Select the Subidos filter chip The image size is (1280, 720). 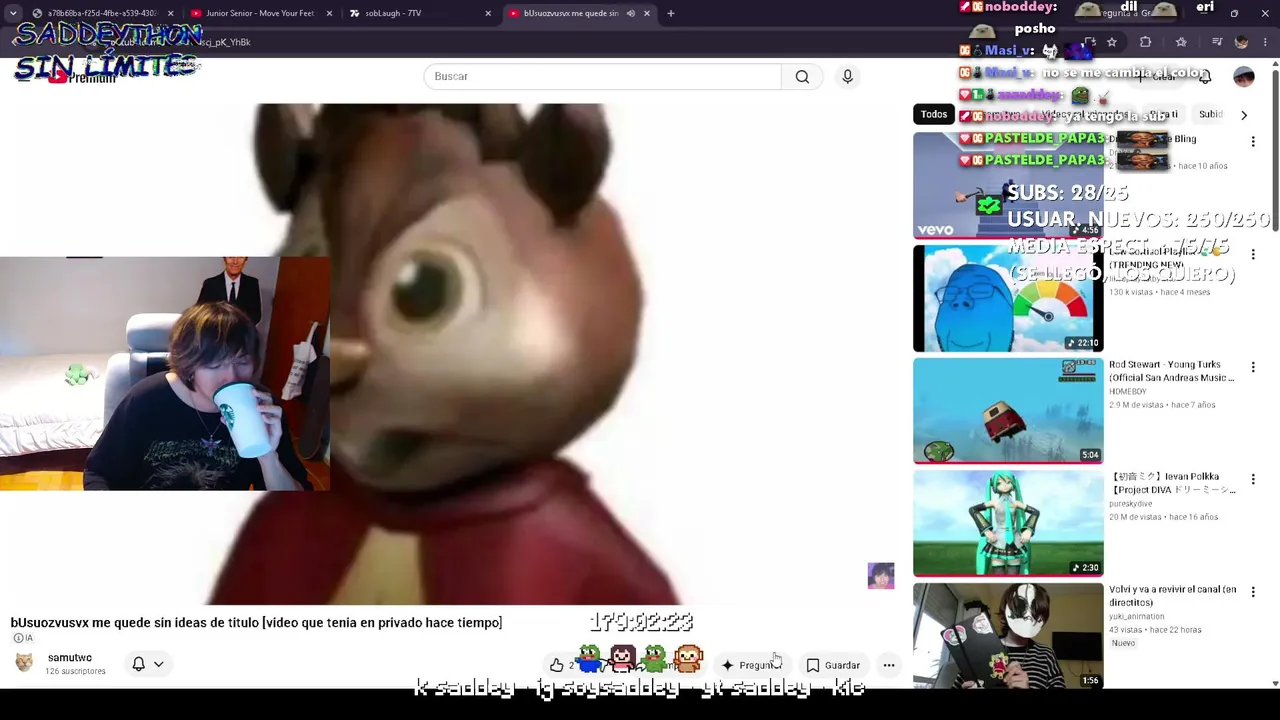[x=1211, y=114]
